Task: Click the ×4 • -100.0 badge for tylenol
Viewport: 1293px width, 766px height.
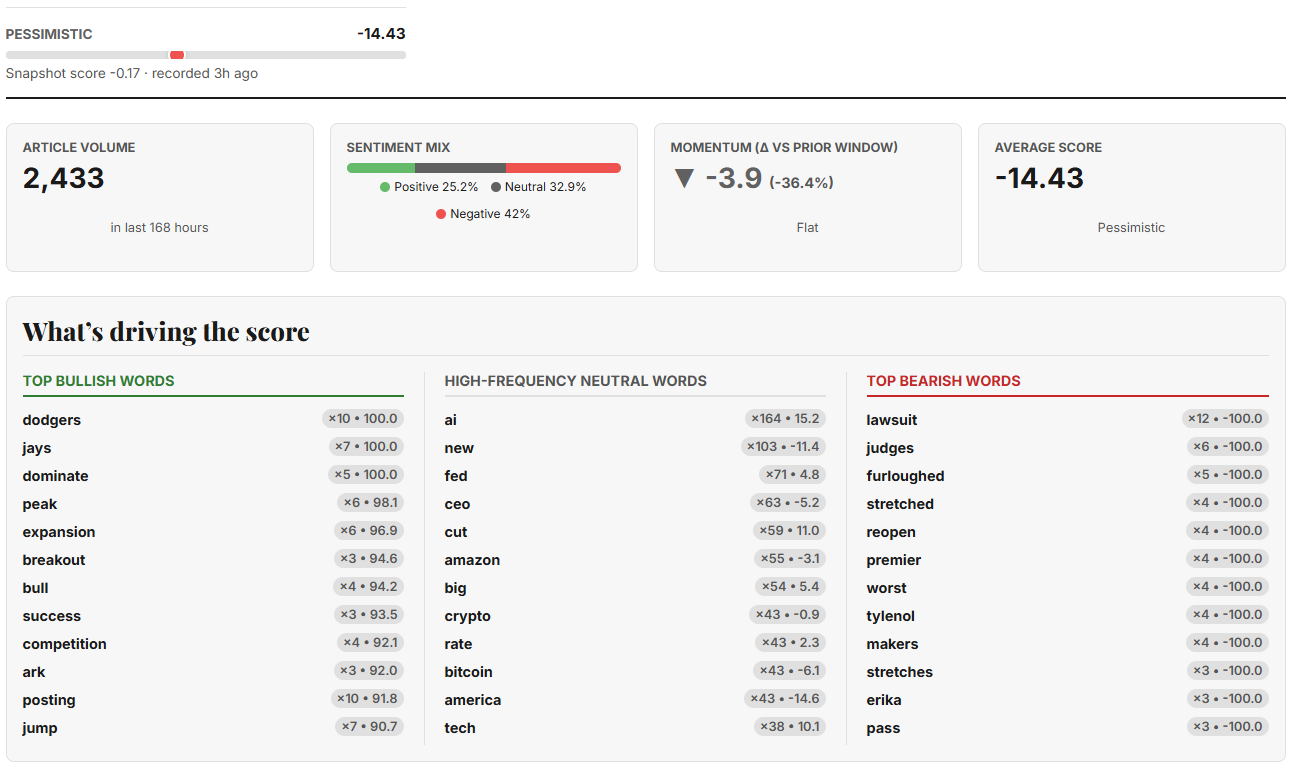Action: click(1227, 615)
